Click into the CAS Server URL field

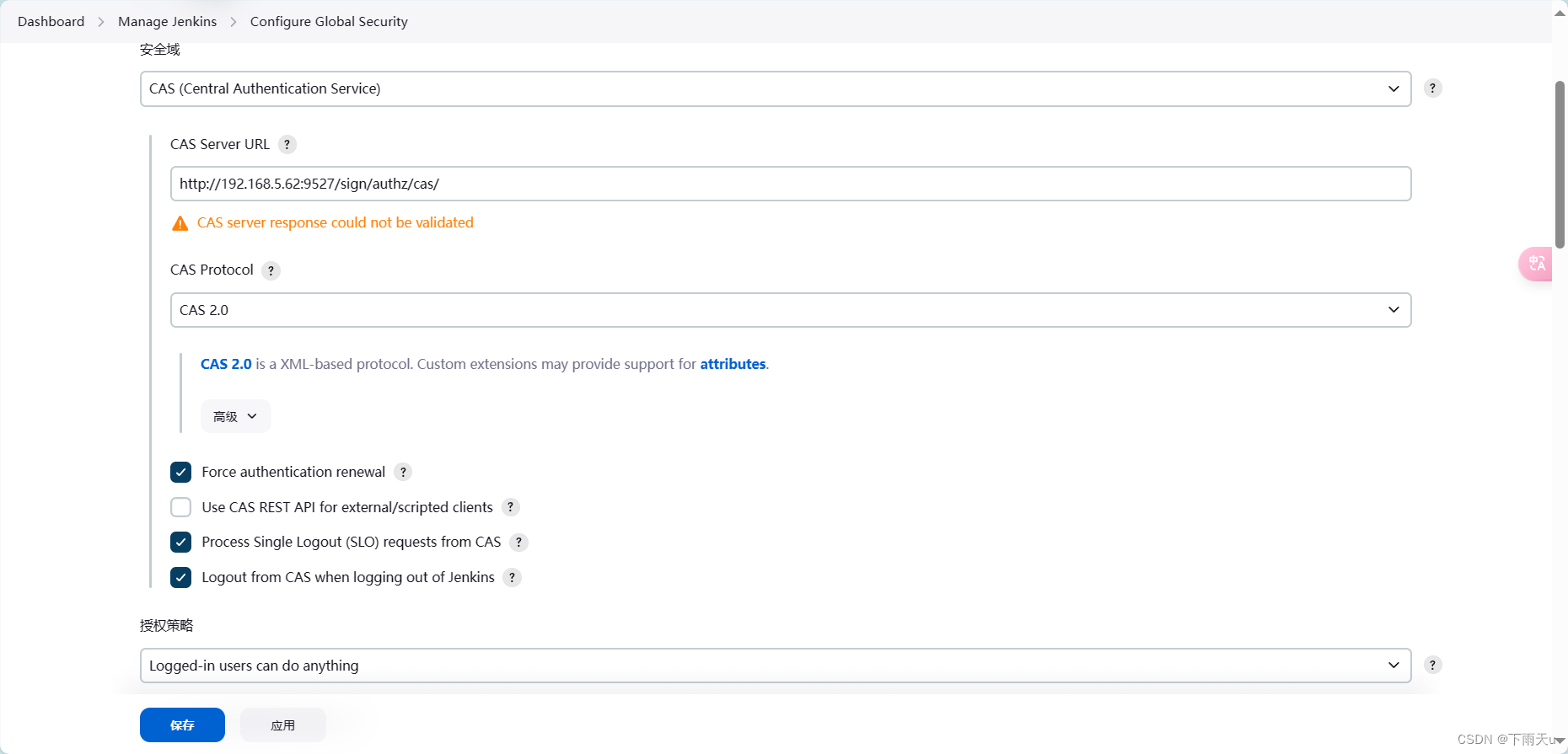point(791,184)
